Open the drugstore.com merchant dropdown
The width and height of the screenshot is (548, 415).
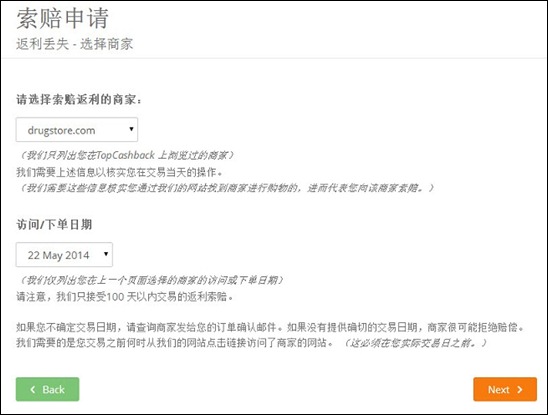click(77, 130)
